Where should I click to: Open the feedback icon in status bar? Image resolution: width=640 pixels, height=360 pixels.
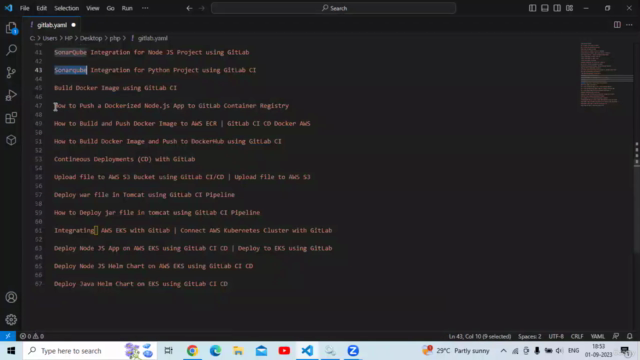616,336
